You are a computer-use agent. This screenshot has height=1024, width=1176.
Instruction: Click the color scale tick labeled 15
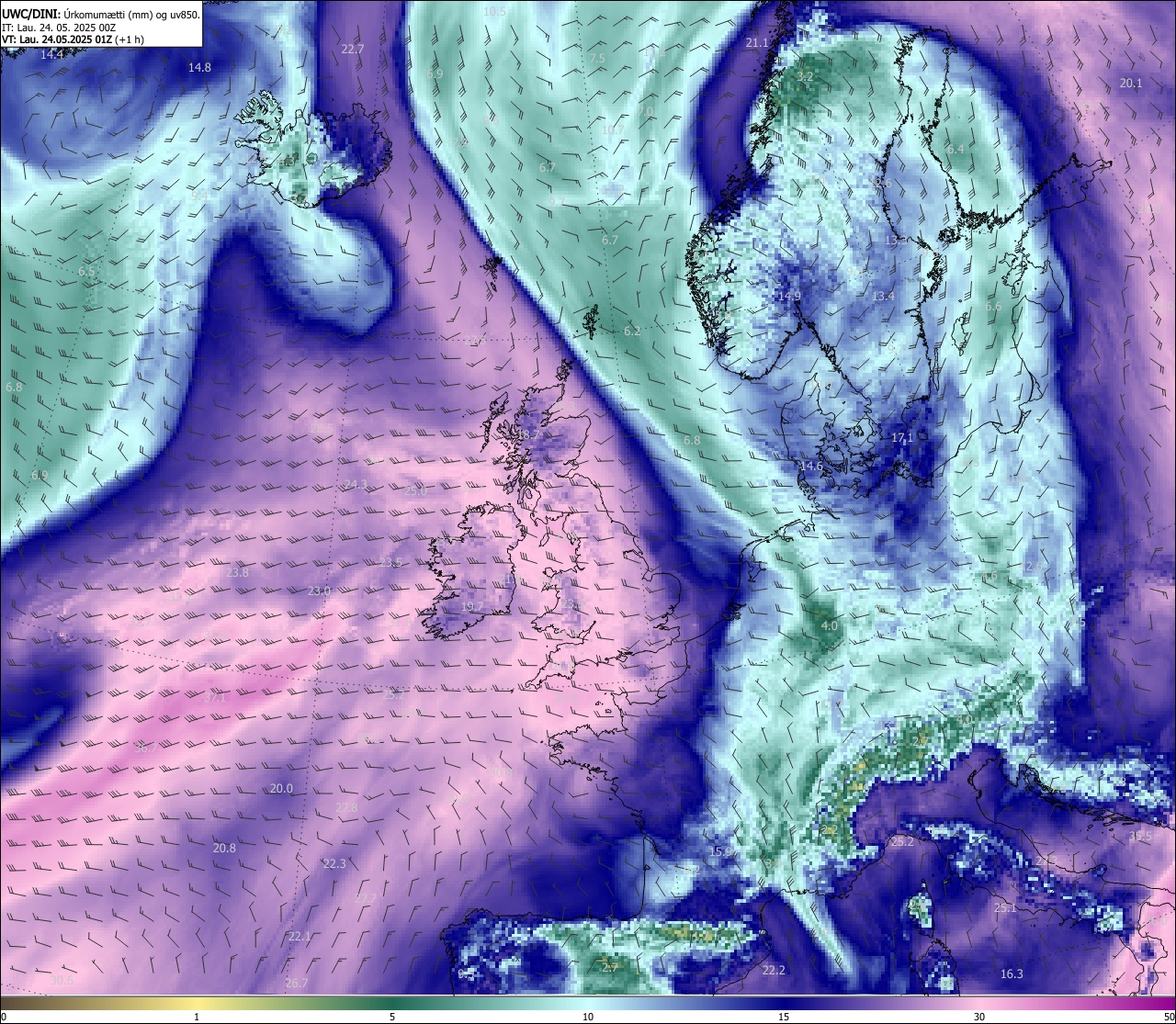click(x=784, y=1017)
